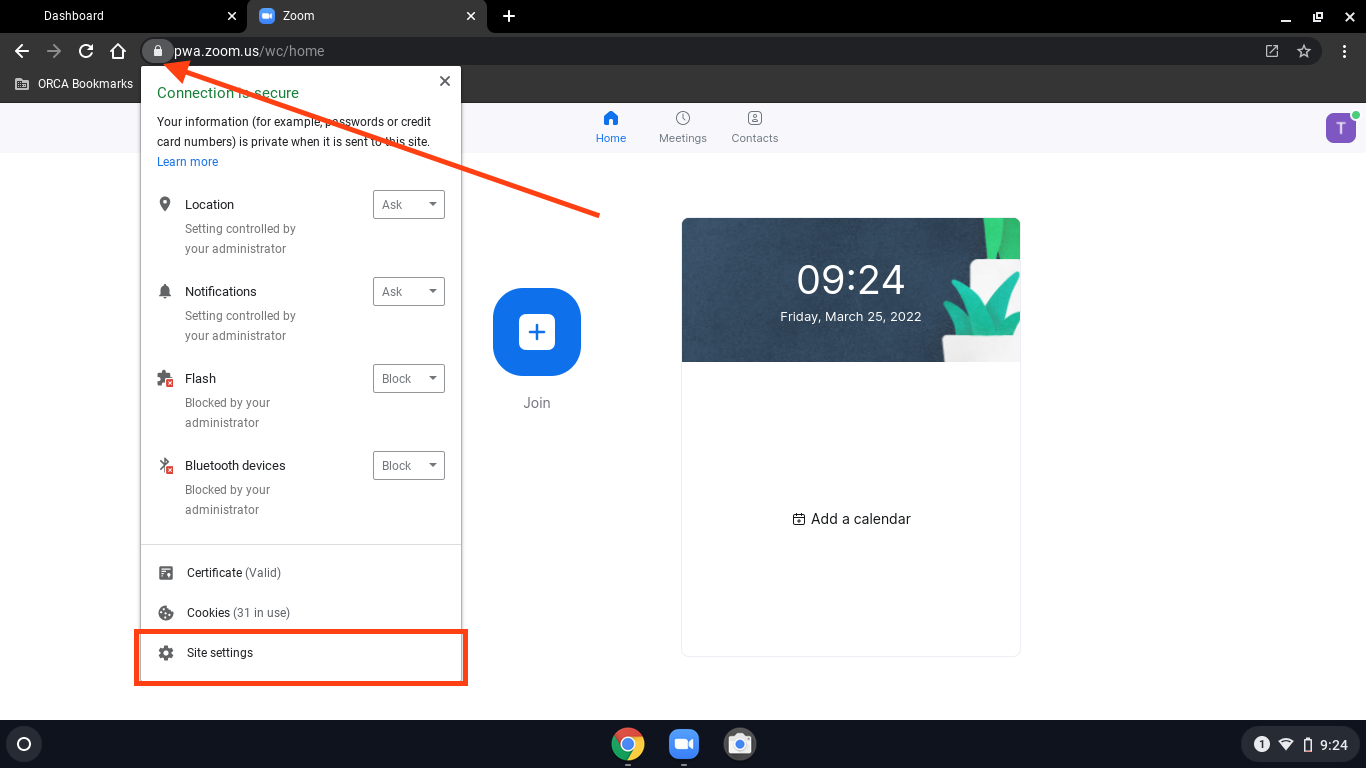Open Site settings
This screenshot has width=1366, height=768.
(301, 653)
